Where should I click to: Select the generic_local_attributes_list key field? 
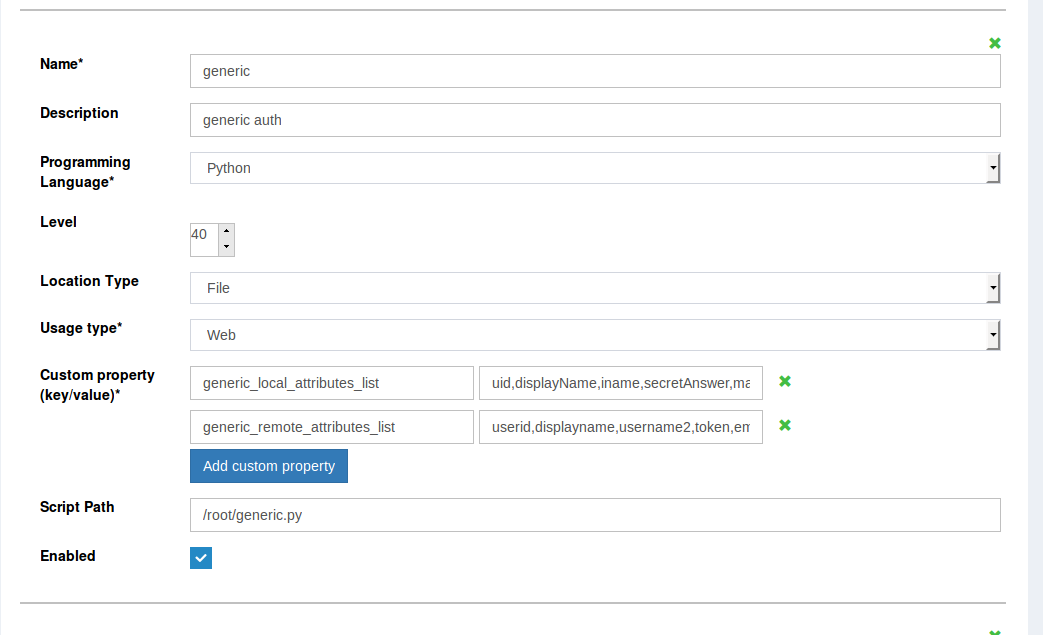tap(331, 382)
